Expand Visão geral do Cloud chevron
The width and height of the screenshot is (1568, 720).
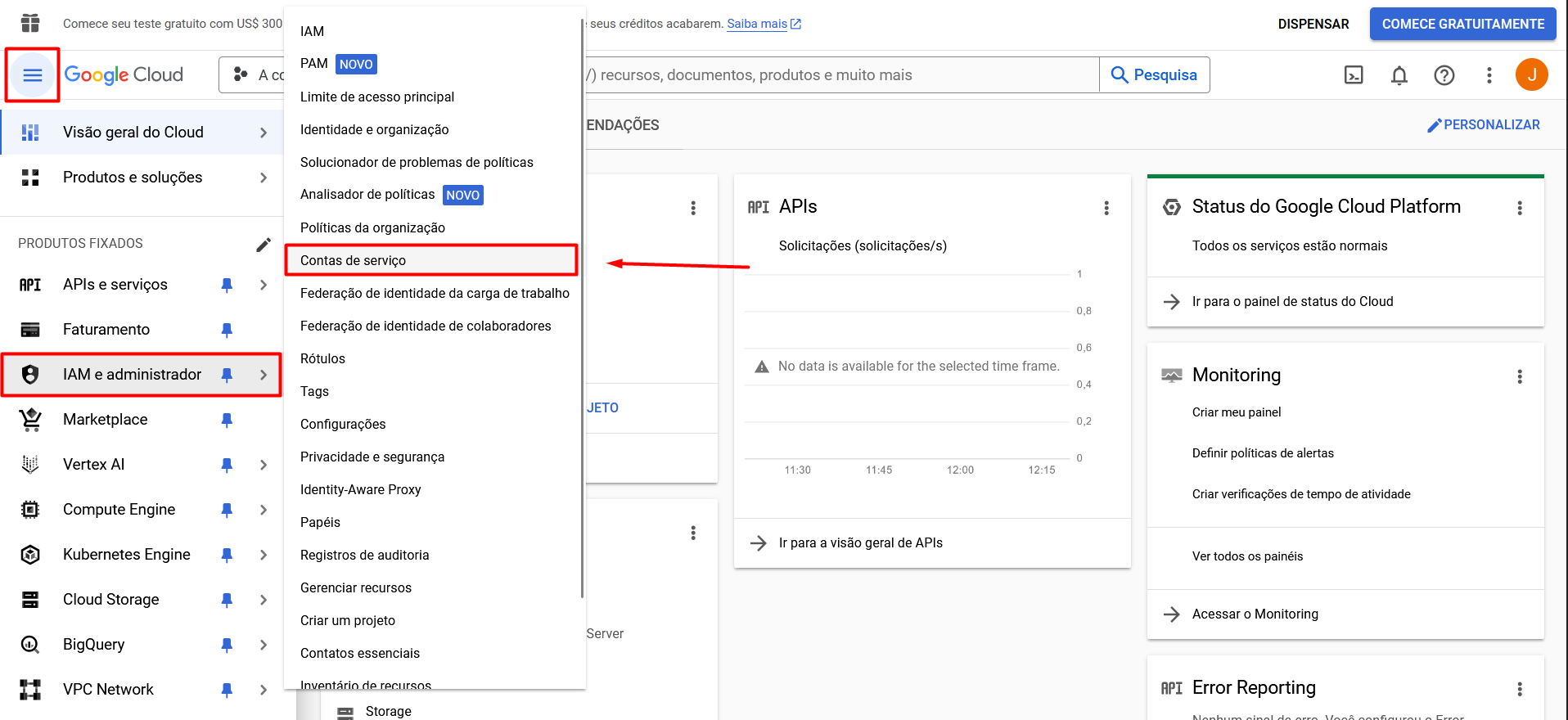[263, 133]
